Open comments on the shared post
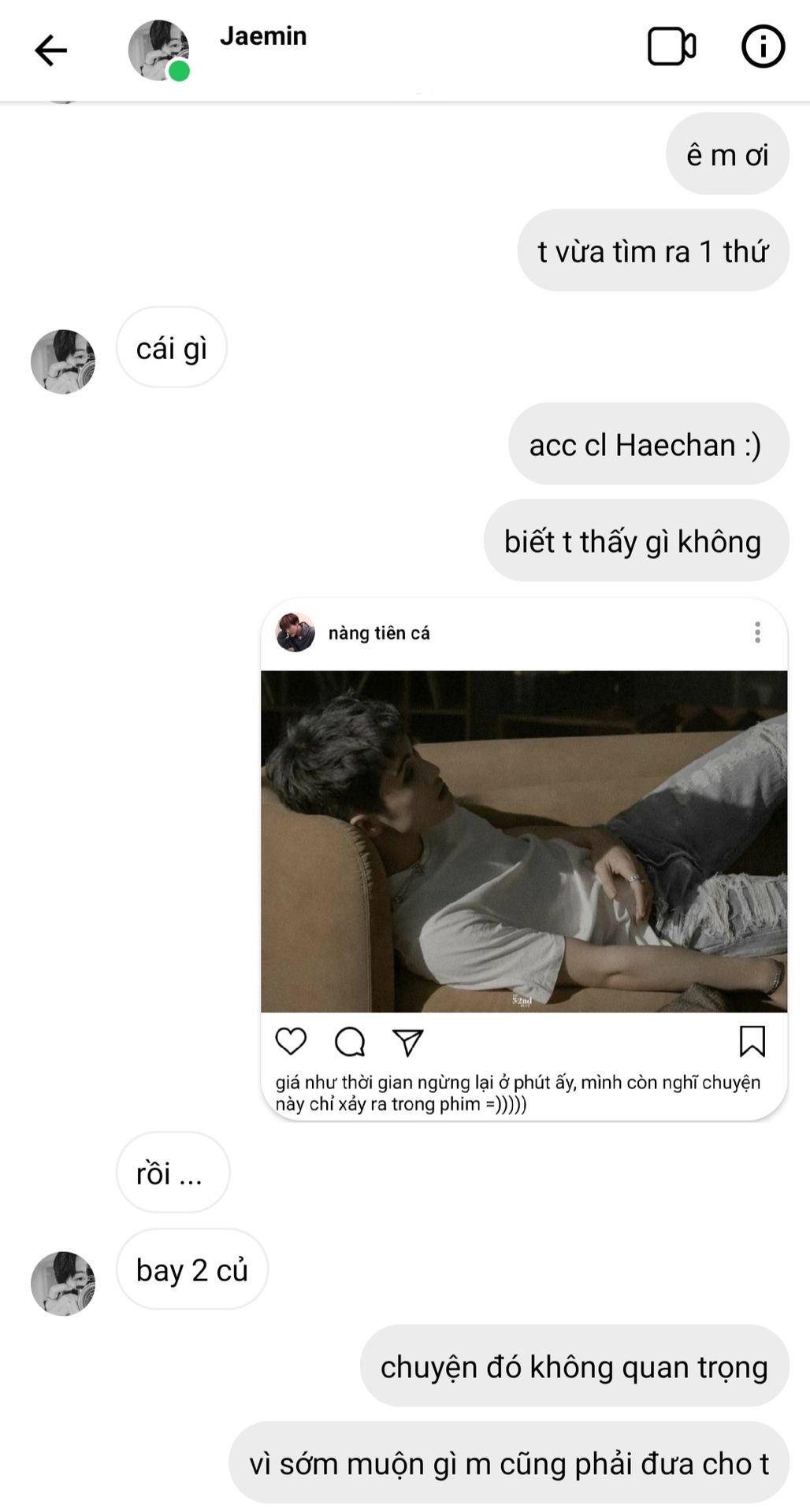 pyautogui.click(x=350, y=1041)
